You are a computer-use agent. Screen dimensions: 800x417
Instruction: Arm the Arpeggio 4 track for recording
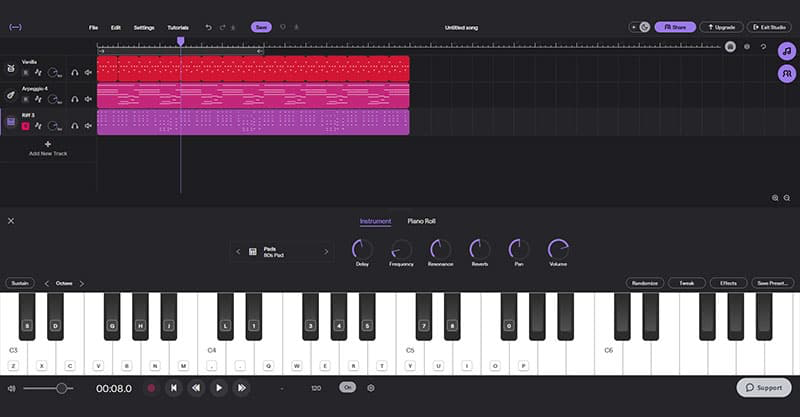26,99
